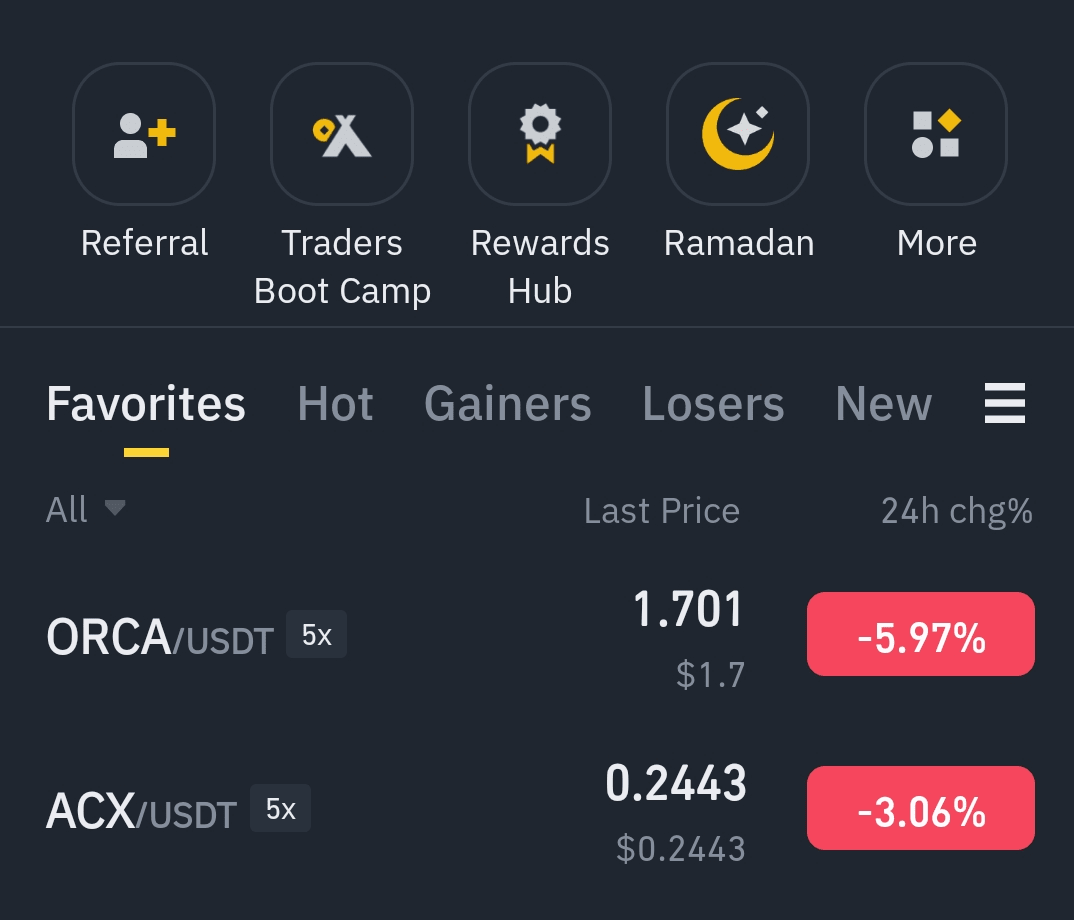The height and width of the screenshot is (920, 1074).
Task: Toggle ACX -3.06% change badge
Action: (920, 808)
